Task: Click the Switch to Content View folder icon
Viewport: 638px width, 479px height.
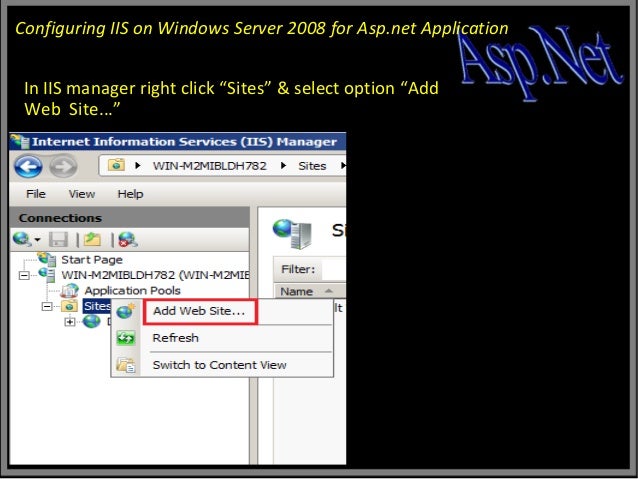Action: (126, 365)
